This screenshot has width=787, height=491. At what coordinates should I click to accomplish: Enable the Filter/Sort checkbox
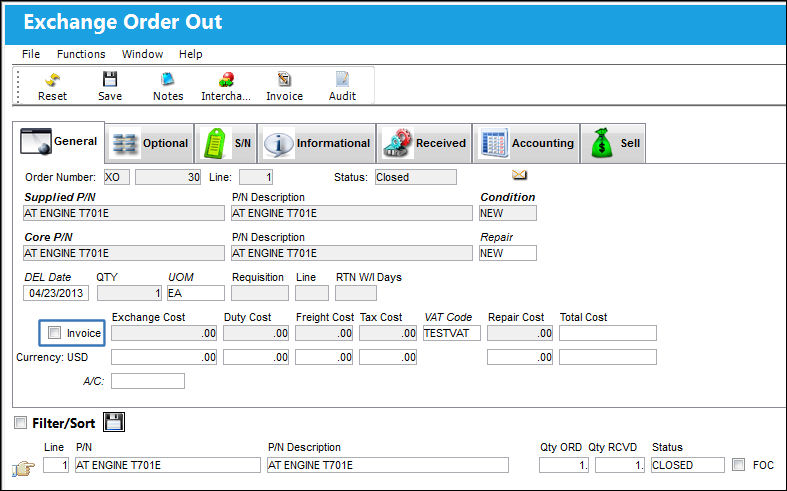pyautogui.click(x=21, y=423)
